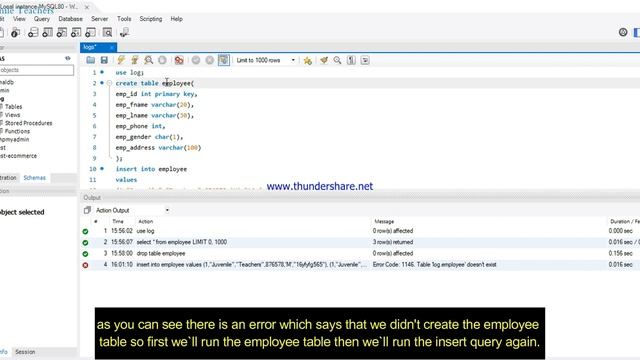Image resolution: width=640 pixels, height=360 pixels.
Task: Toggle the auto-commit mode button
Action: pos(224,60)
